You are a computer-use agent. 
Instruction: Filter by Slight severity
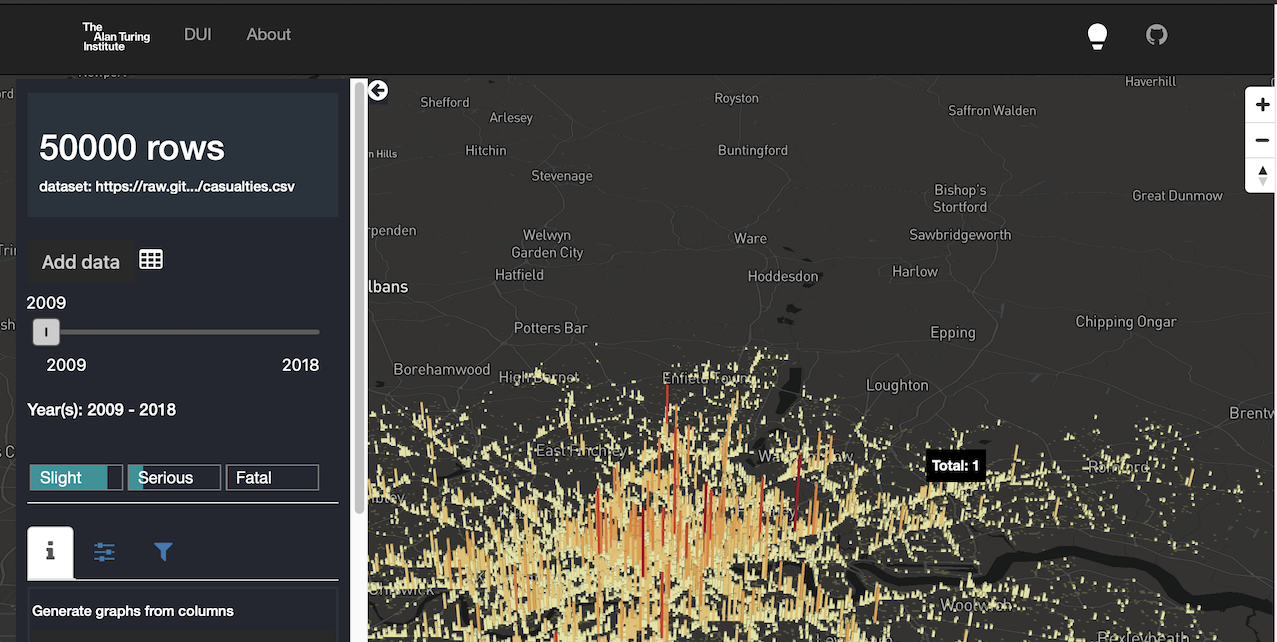tap(76, 478)
